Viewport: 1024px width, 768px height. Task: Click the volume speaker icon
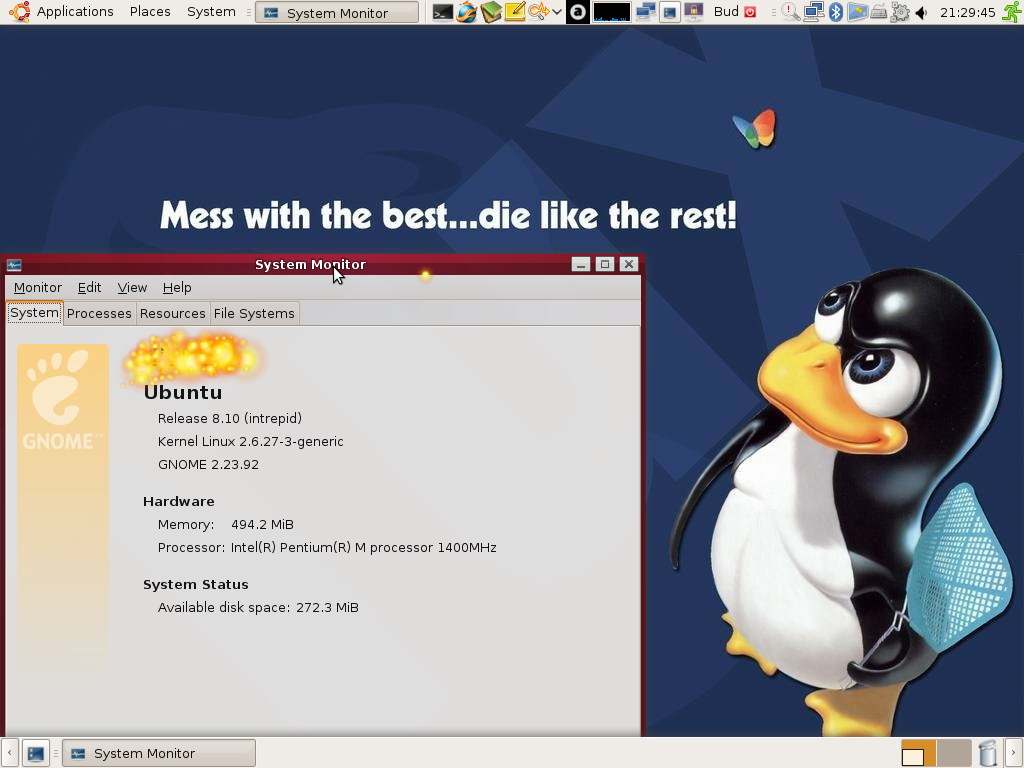(x=921, y=12)
